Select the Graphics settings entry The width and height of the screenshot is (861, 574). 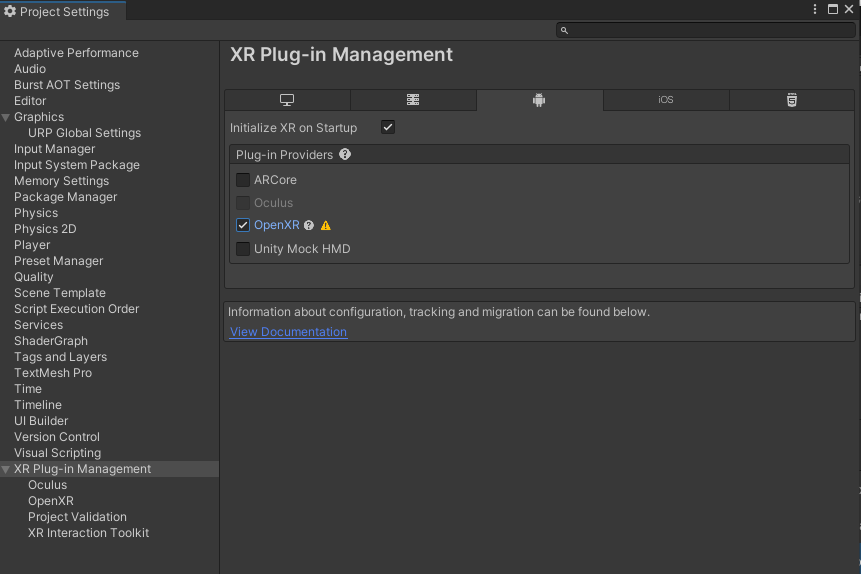click(39, 117)
